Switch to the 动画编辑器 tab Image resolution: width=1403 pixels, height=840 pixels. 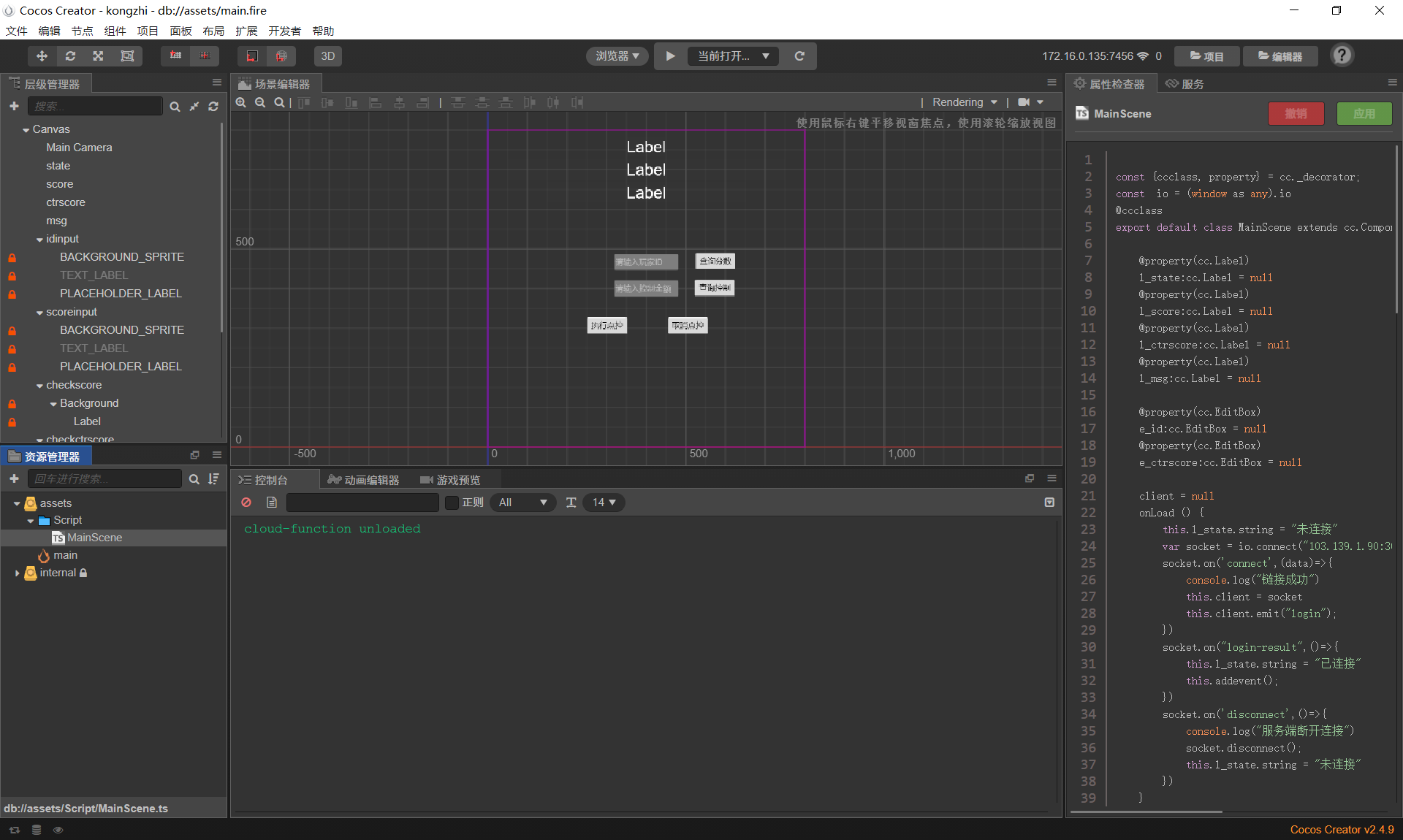click(364, 480)
